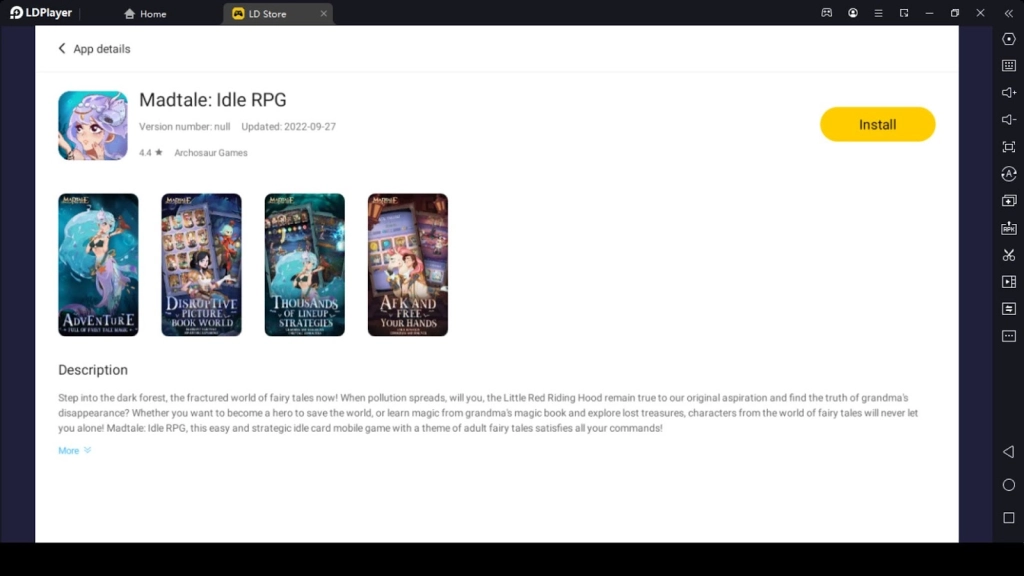The image size is (1024, 576).
Task: Collapse the sidebar with the double-chevron arrows
Action: (x=1007, y=13)
